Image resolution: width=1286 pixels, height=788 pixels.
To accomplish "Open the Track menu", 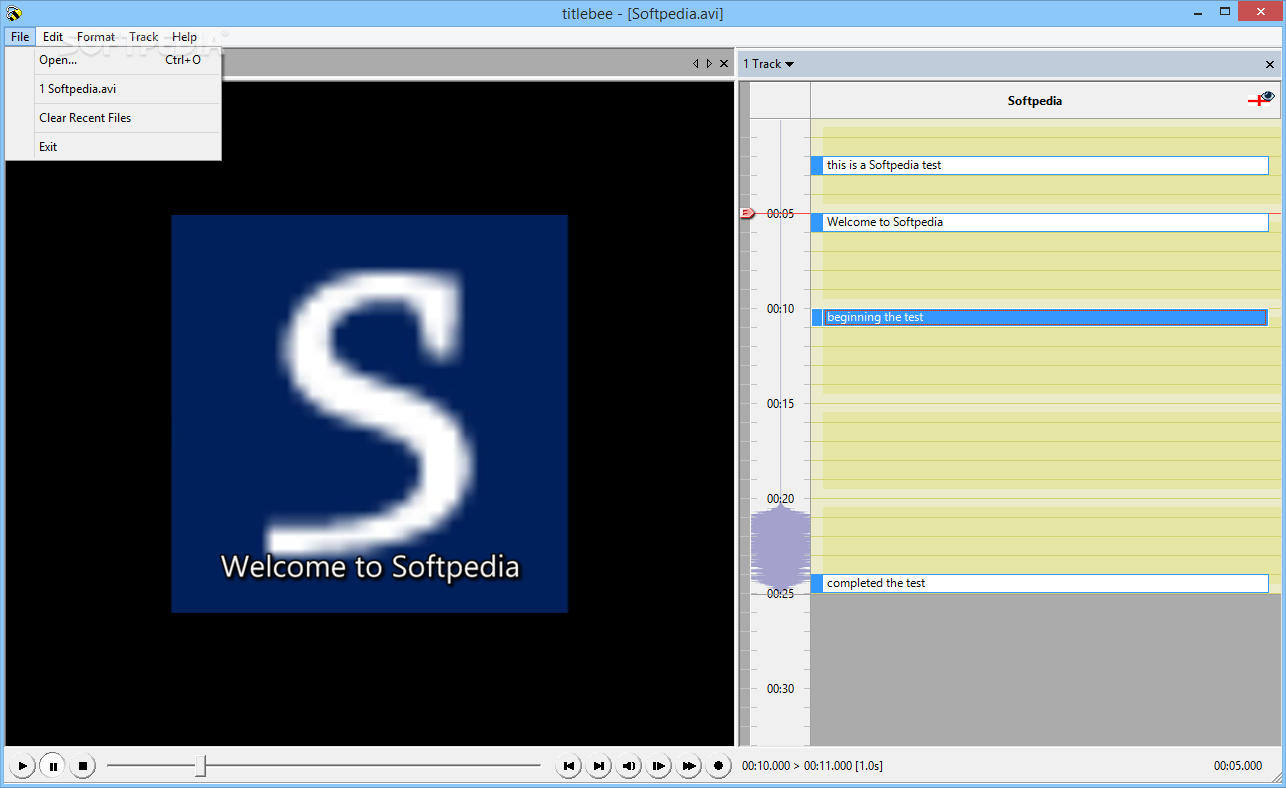I will [144, 37].
